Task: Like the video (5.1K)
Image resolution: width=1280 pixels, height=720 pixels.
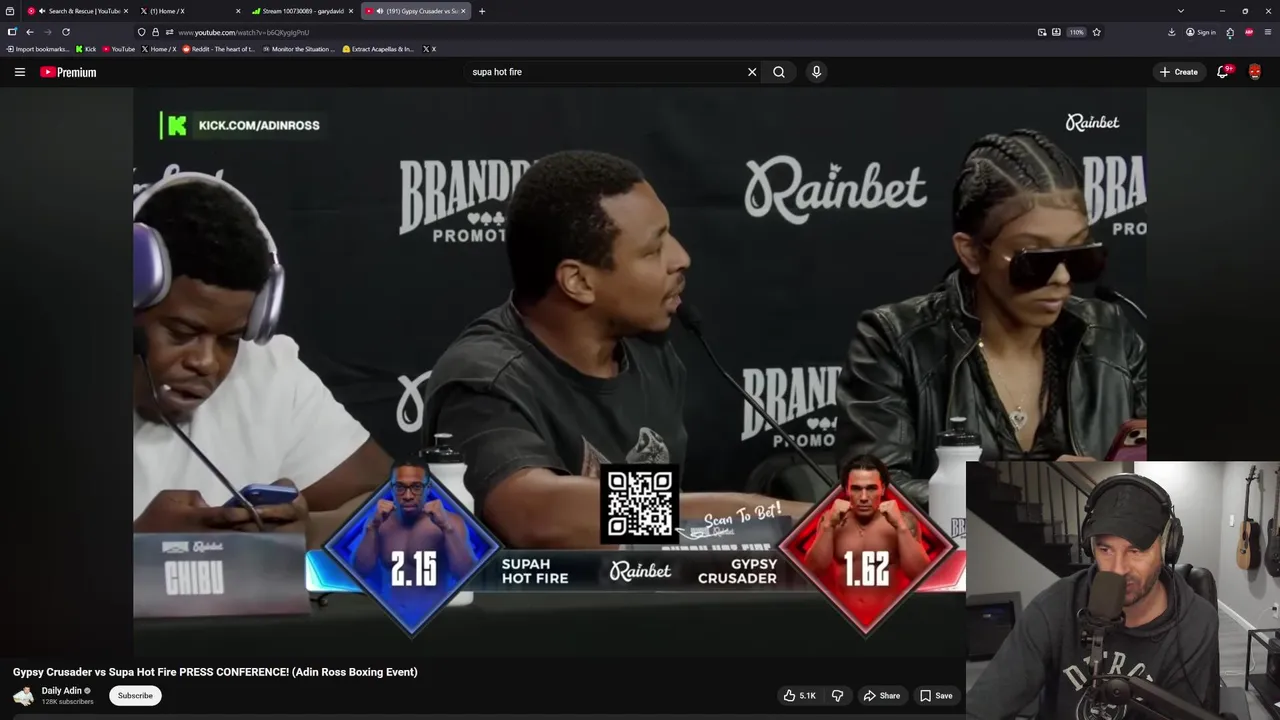Action: [x=799, y=696]
